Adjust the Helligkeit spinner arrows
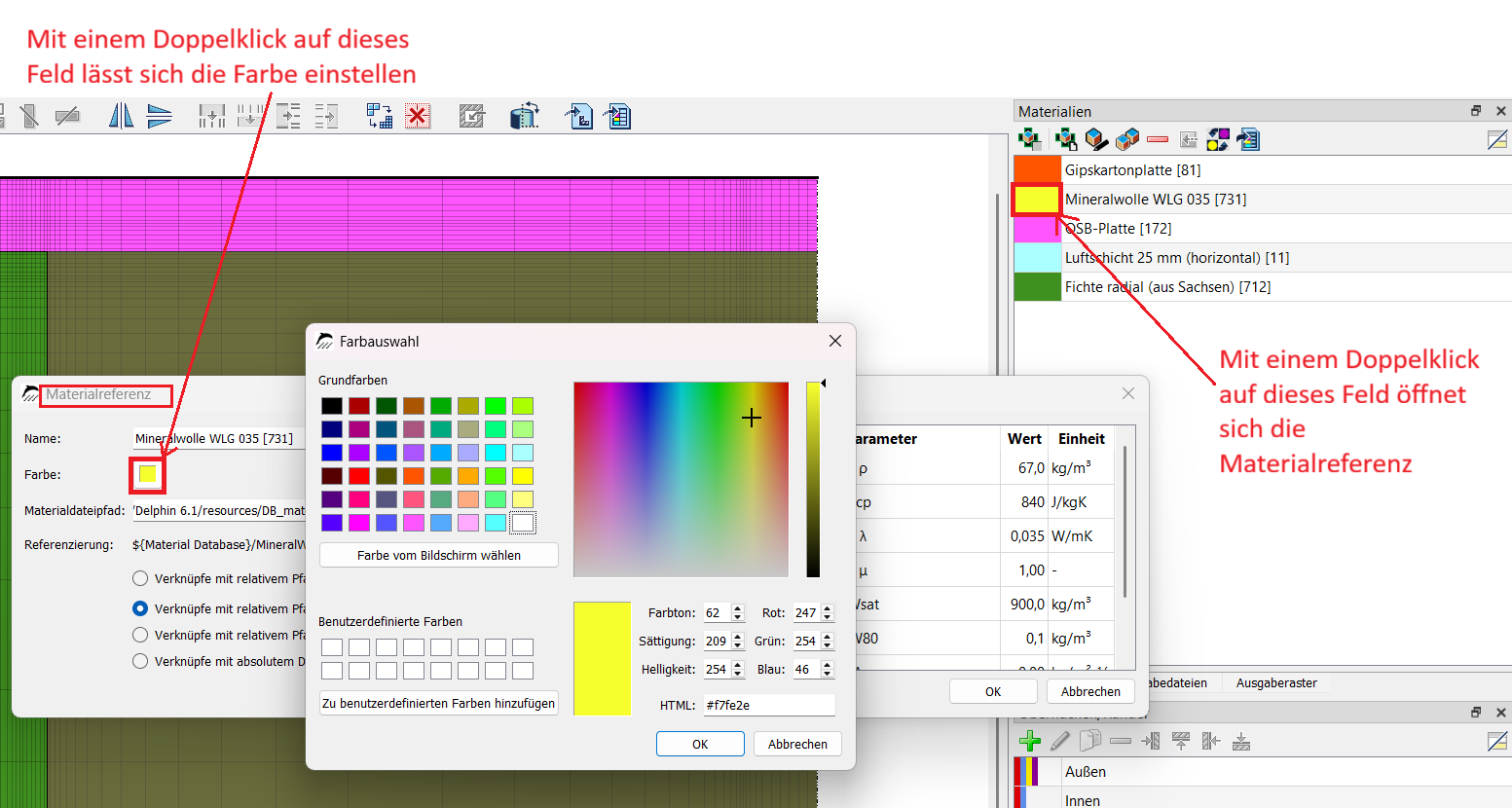This screenshot has height=808, width=1512. click(x=738, y=670)
